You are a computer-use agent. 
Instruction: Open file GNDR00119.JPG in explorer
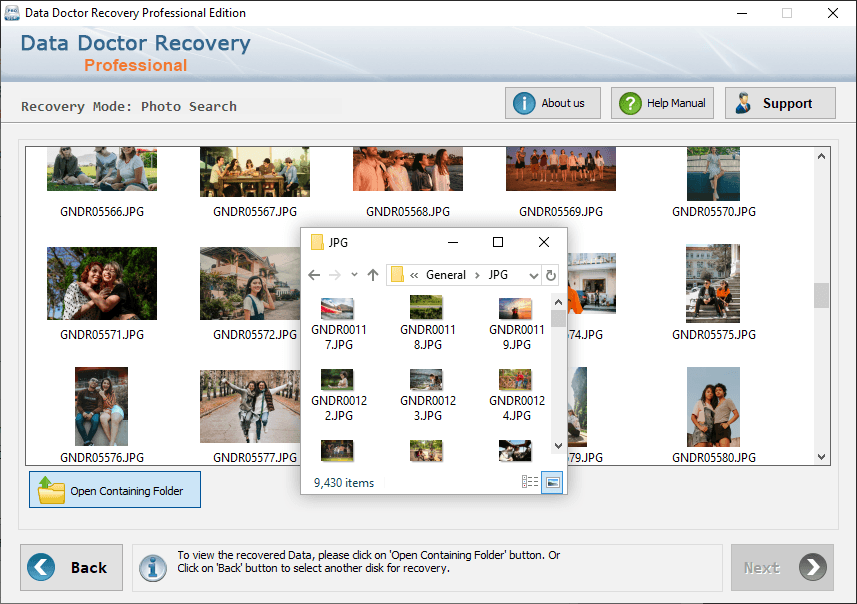pos(516,324)
